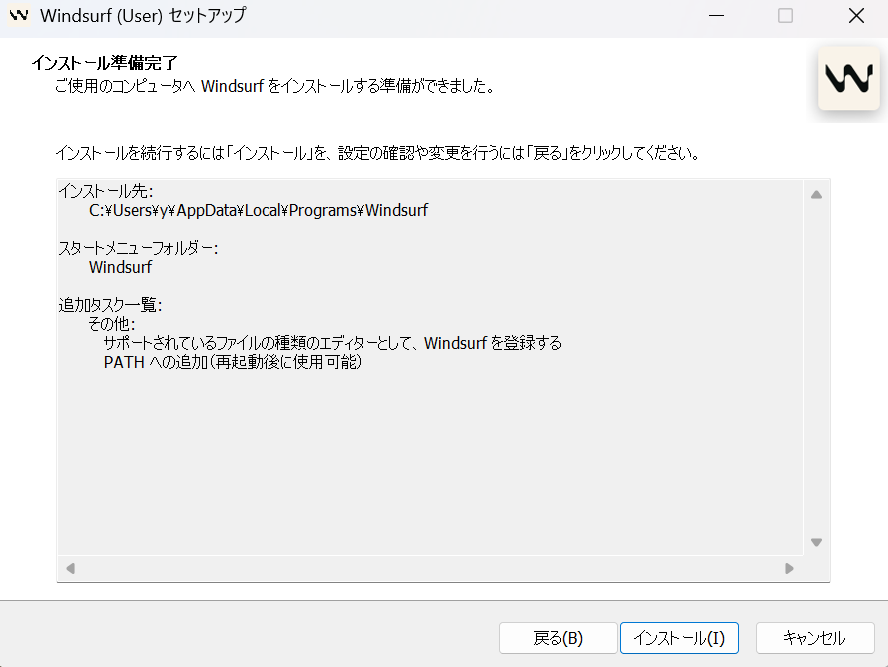Click the インストール先: label in the summary

pos(106,191)
